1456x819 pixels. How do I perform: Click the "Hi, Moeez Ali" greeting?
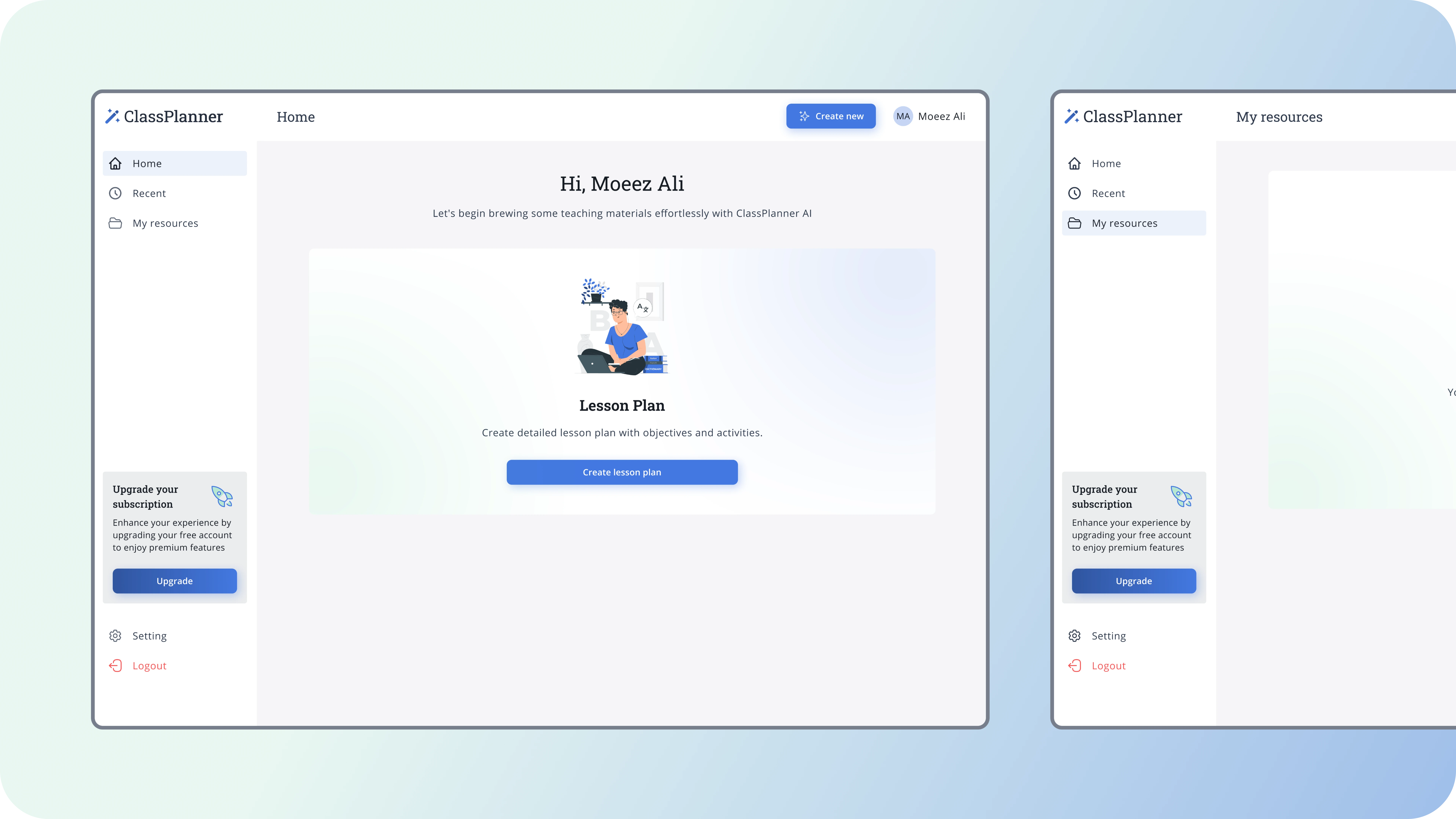tap(622, 184)
